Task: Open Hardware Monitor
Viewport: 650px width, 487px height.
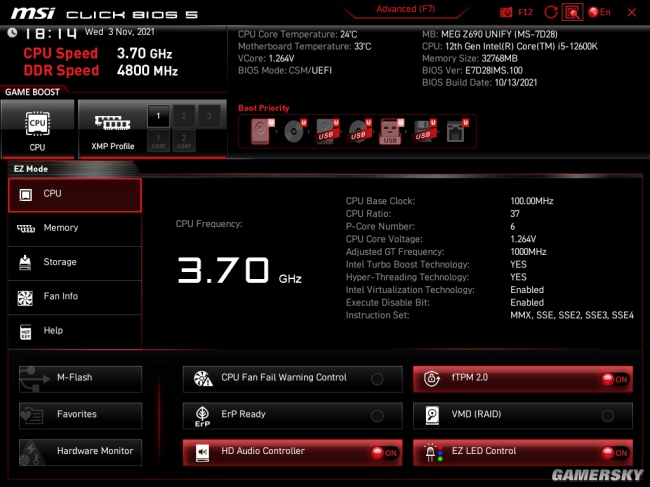Action: [x=80, y=452]
